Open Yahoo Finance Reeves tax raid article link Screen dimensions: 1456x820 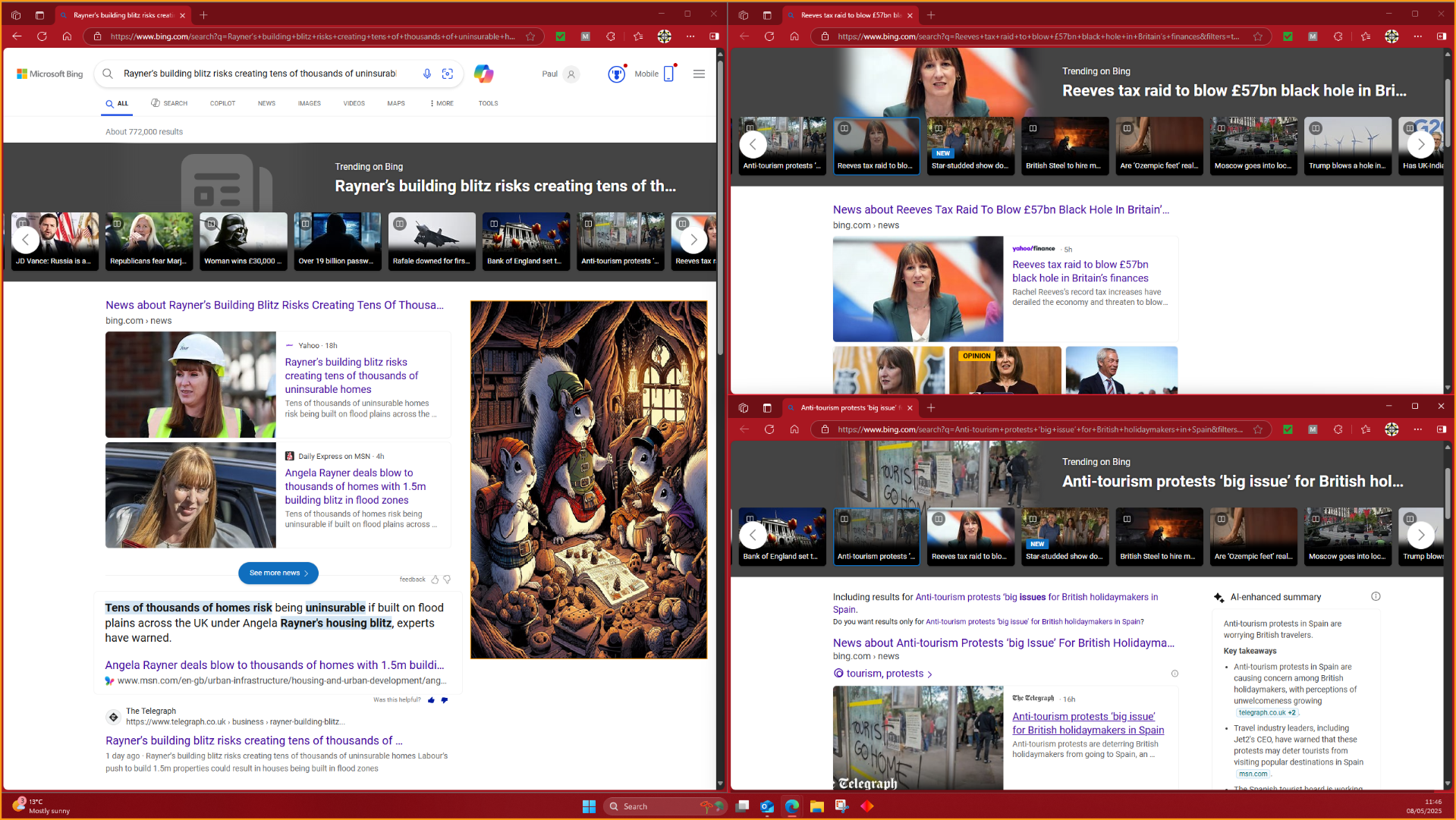tap(1080, 272)
